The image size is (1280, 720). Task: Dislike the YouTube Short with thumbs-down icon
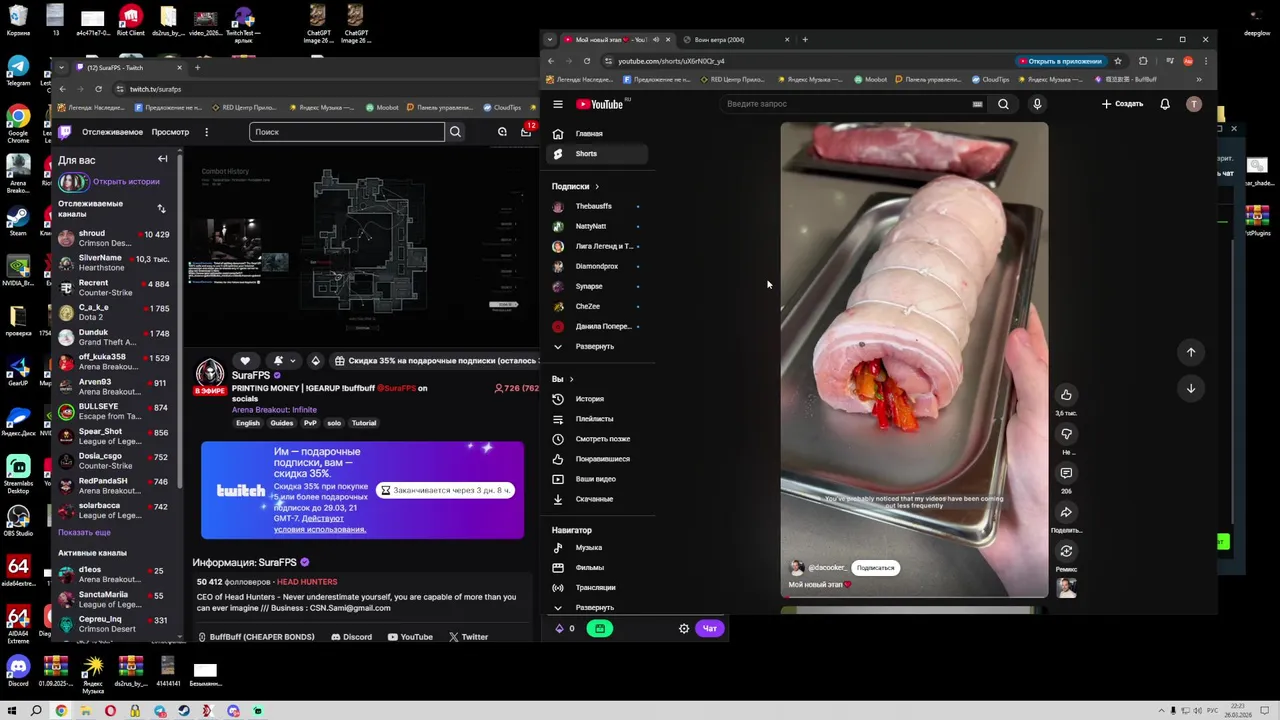click(1066, 434)
